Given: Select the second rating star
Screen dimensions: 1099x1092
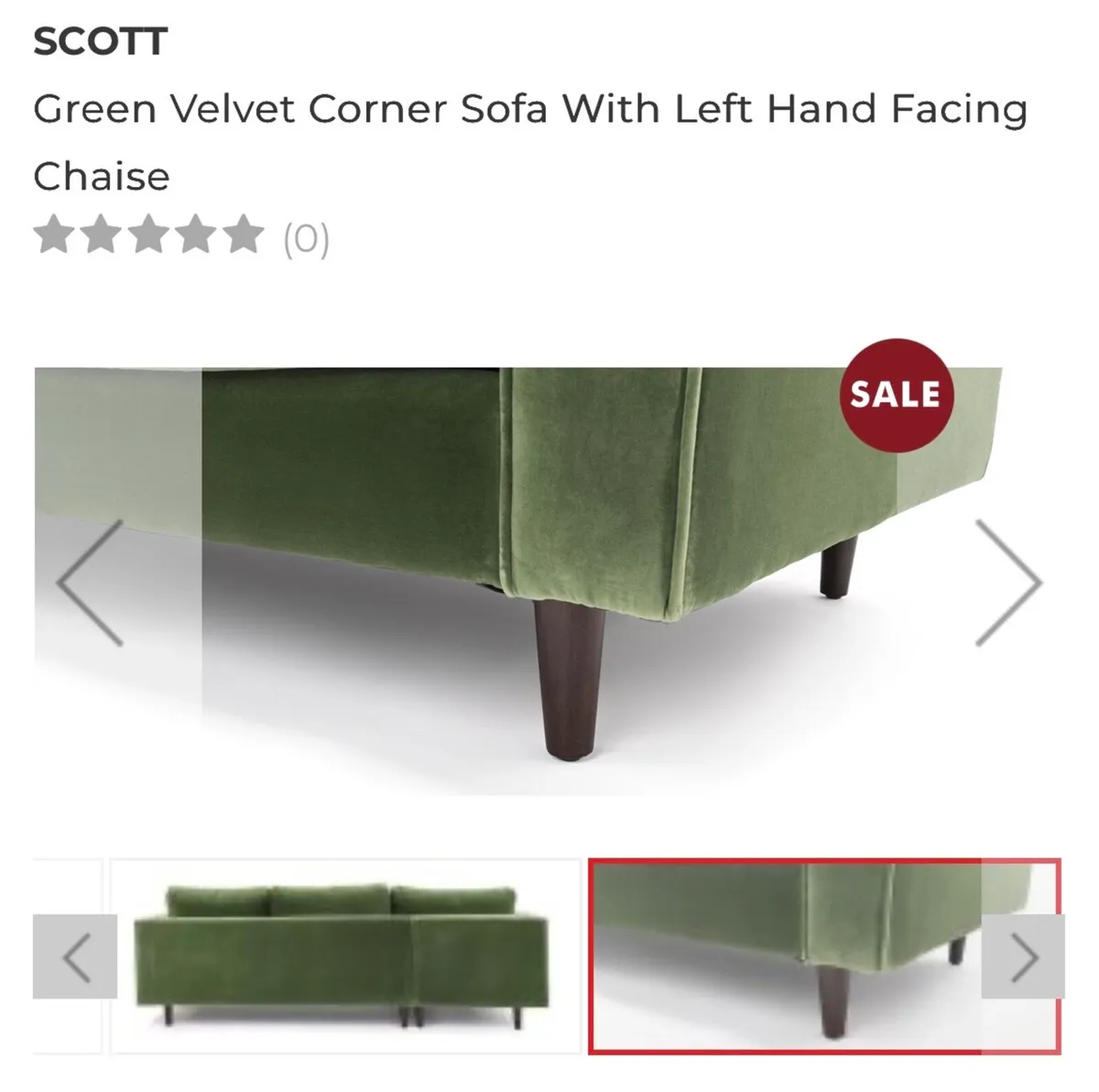Looking at the screenshot, I should pos(101,235).
